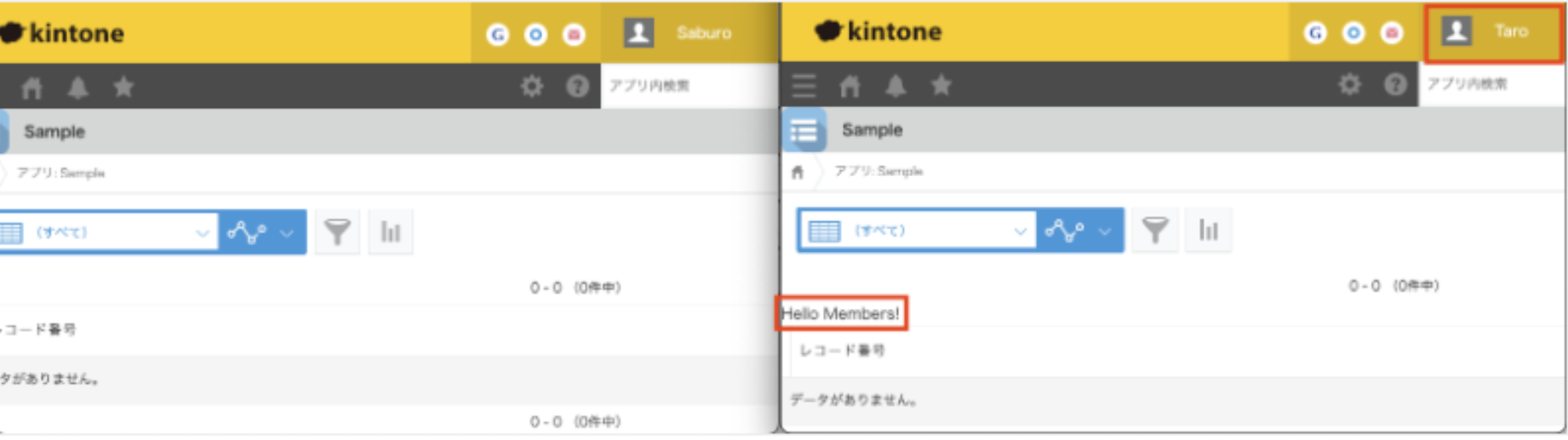Open the bar chart icon in Saburo's window

pyautogui.click(x=391, y=231)
